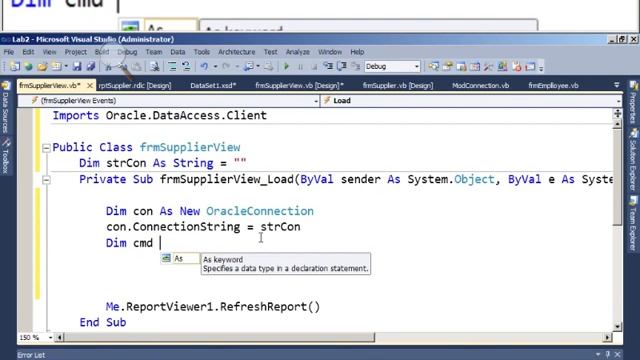This screenshot has width=640, height=360.
Task: Switch to the frmSupplierView.vb [Design] tab
Action: point(299,85)
